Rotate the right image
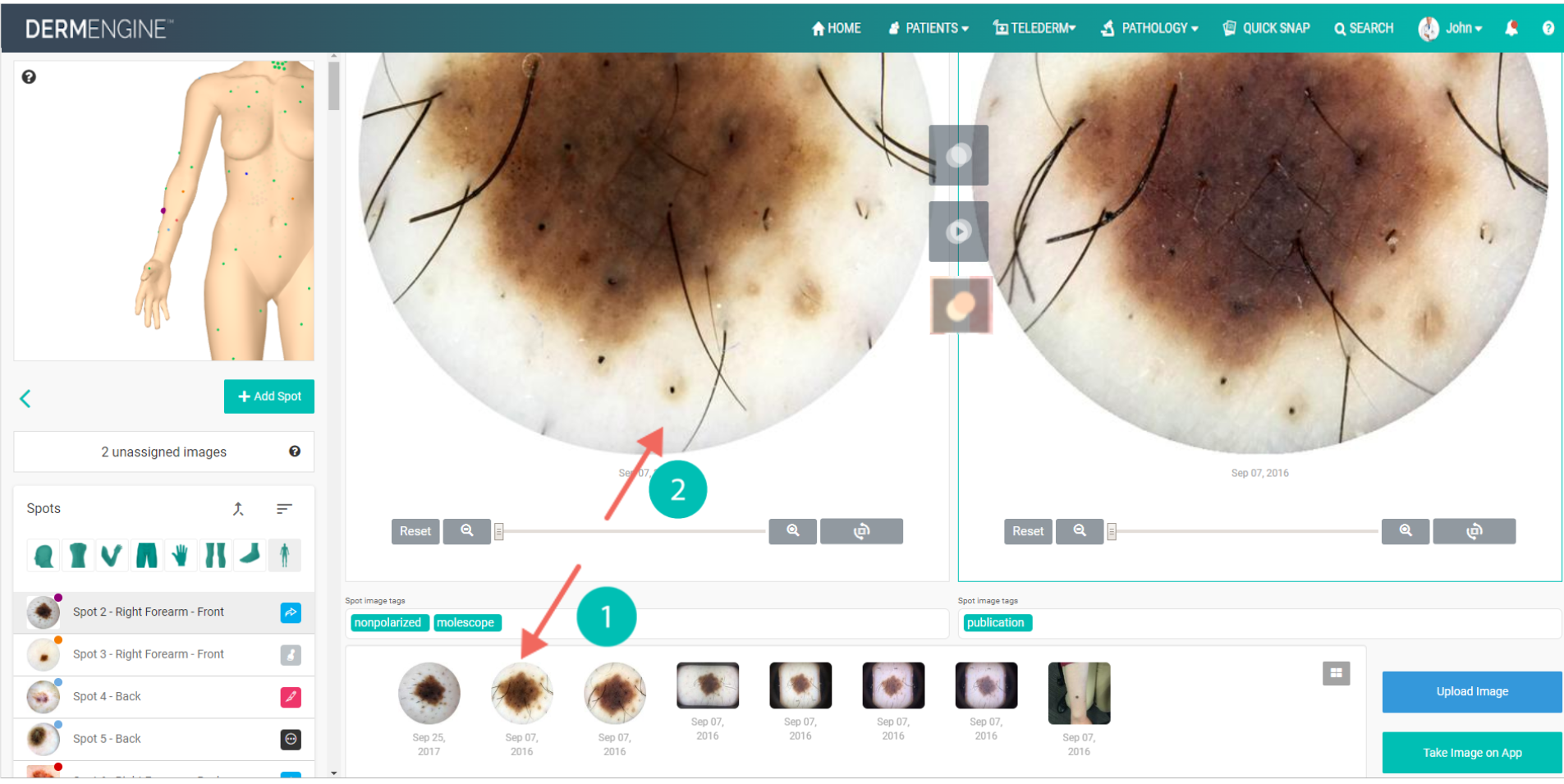This screenshot has height=784, width=1564. pos(1475,531)
